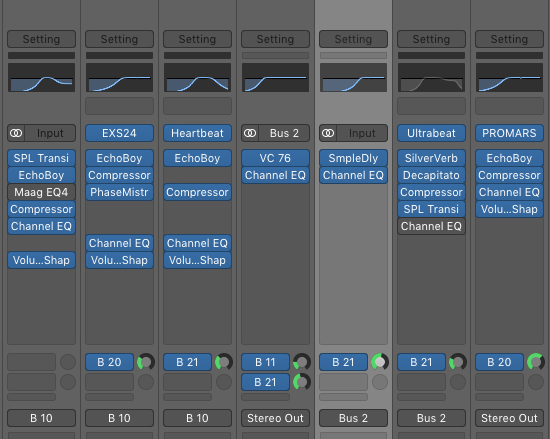Open the EQ thumbnail on the PROMARS strip
550x439 pixels.
pos(509,77)
